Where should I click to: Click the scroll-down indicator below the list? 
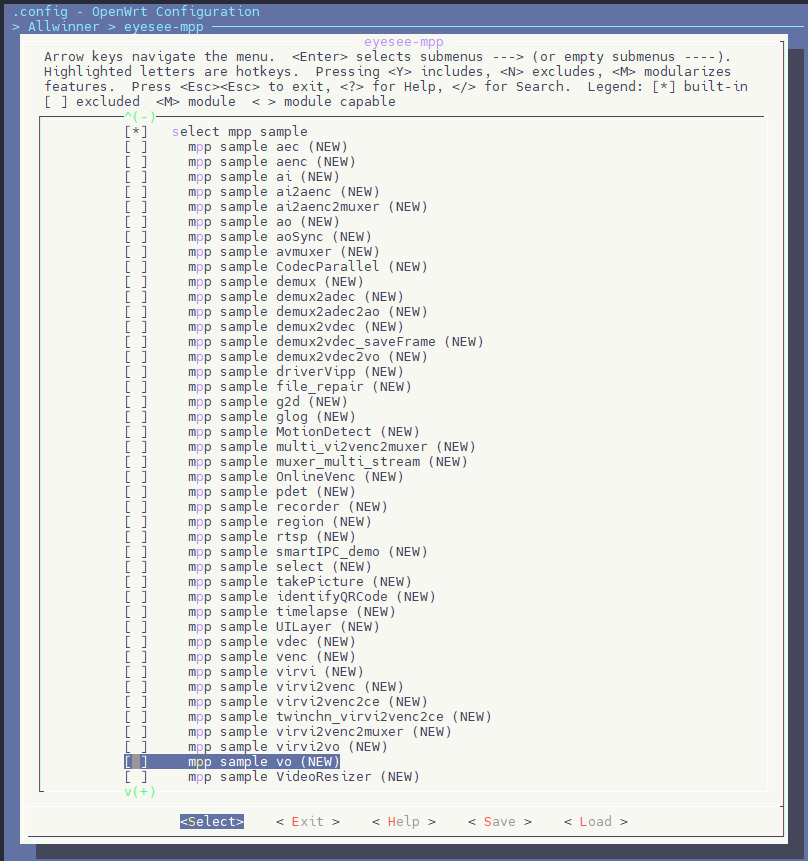pyautogui.click(x=140, y=791)
